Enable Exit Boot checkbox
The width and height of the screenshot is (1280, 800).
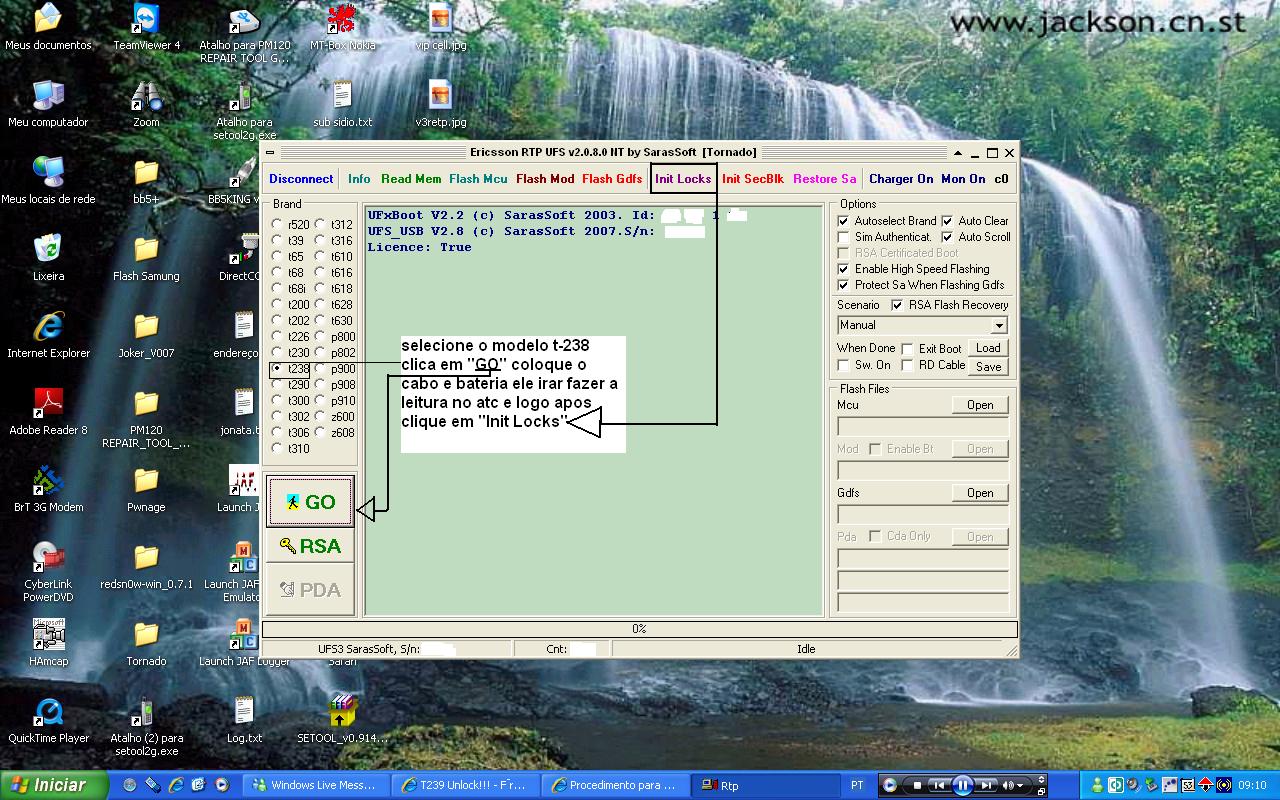click(907, 349)
